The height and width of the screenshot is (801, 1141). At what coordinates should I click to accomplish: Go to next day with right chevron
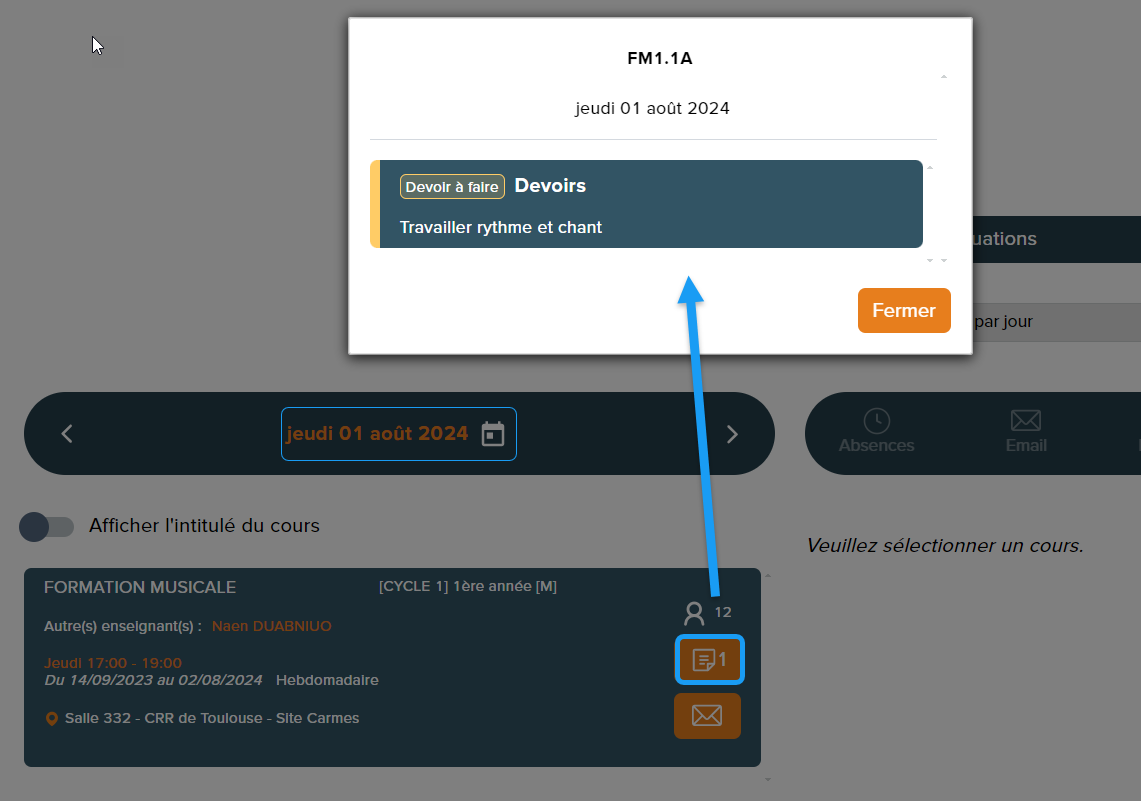(x=732, y=434)
